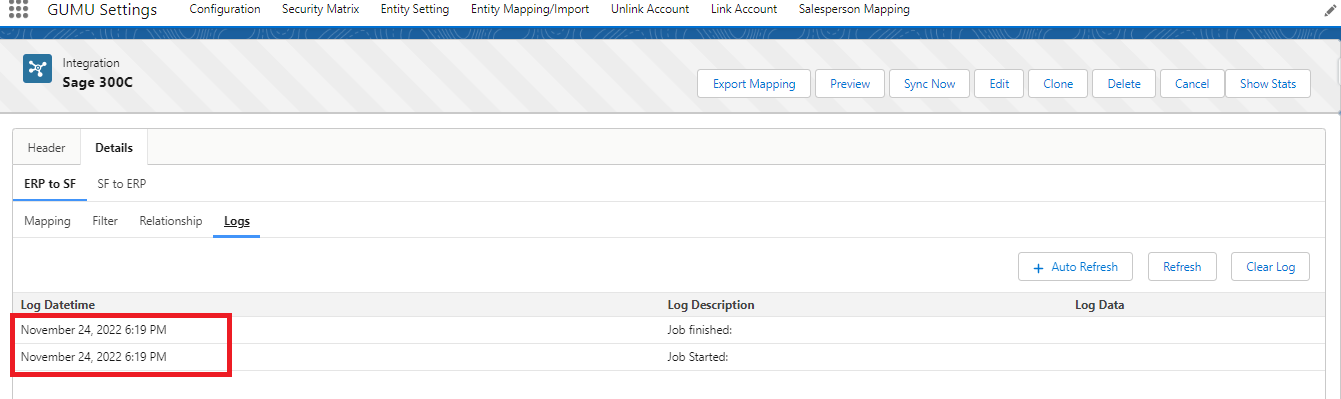Open the Entity Setting nav tab
Viewport: 1341px width, 399px height.
[x=415, y=9]
